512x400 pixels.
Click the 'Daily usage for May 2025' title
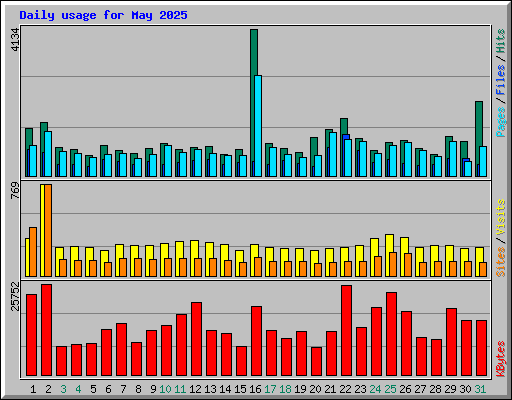pyautogui.click(x=103, y=15)
